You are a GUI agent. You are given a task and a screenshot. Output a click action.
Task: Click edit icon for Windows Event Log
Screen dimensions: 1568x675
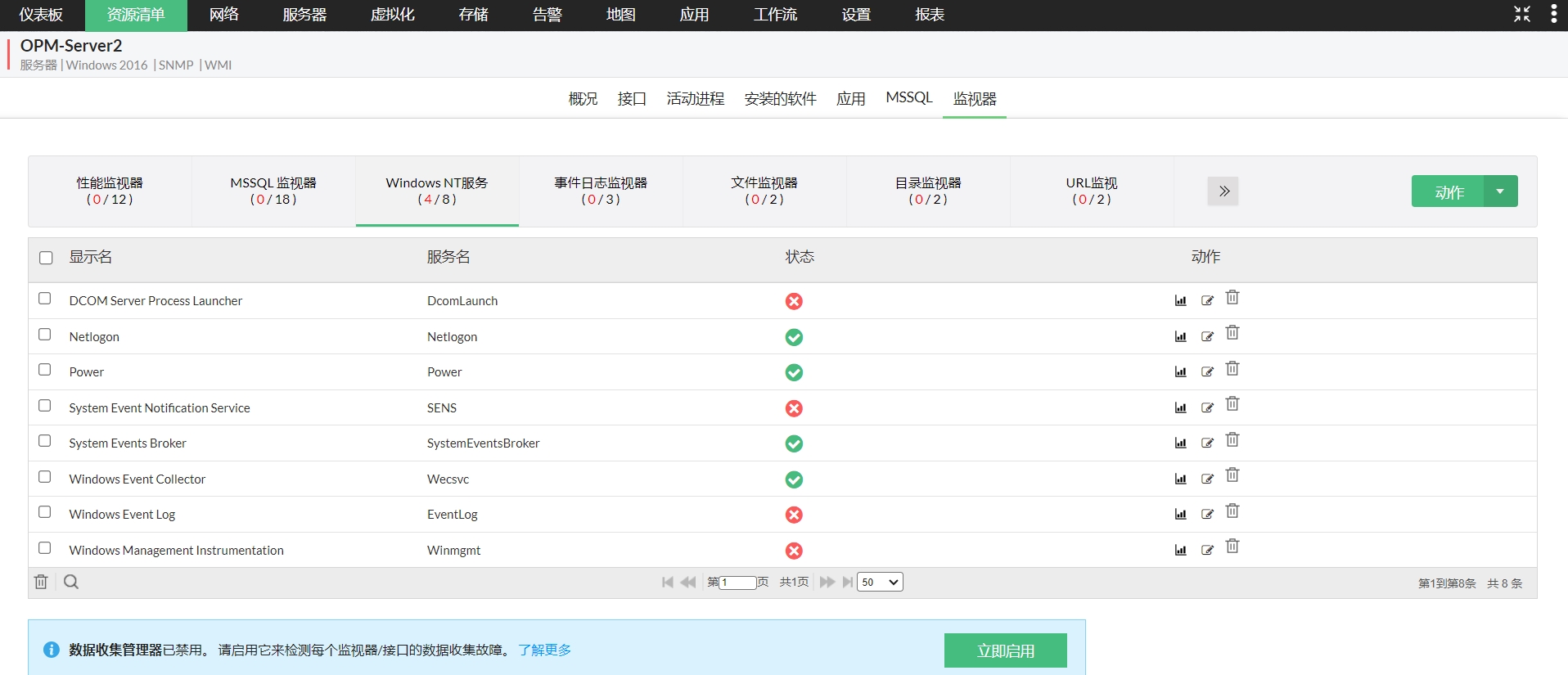coord(1207,515)
